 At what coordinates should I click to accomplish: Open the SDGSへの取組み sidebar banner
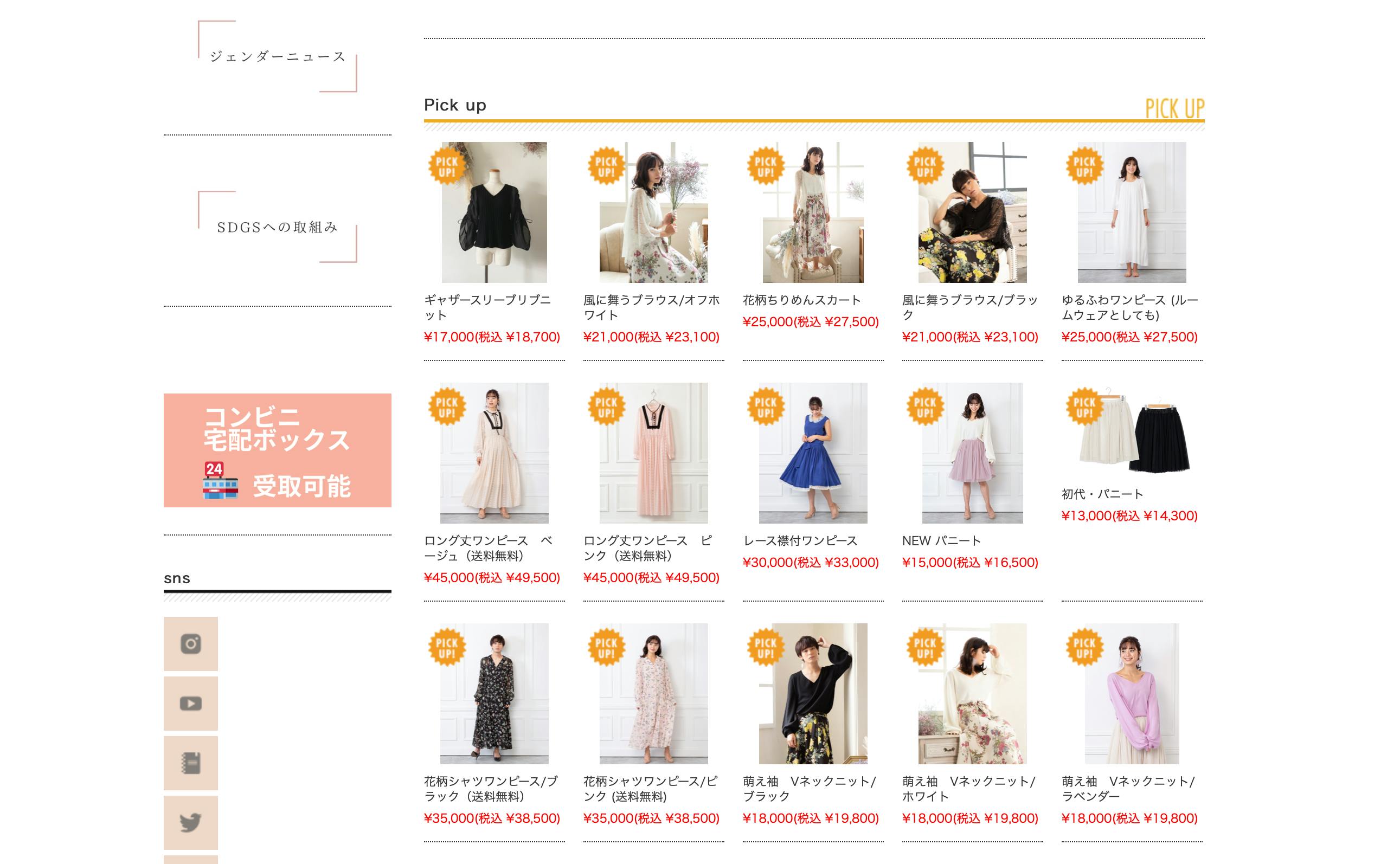coord(277,227)
